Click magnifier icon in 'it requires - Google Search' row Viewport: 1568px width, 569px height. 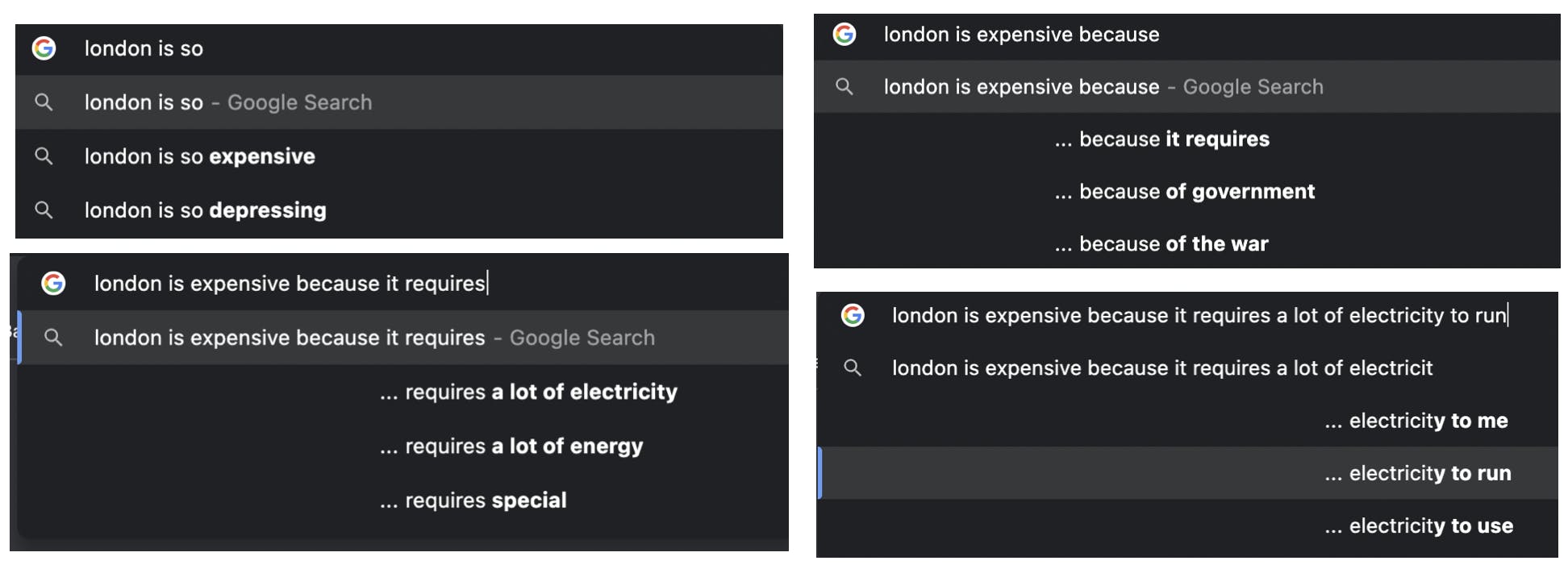click(53, 337)
